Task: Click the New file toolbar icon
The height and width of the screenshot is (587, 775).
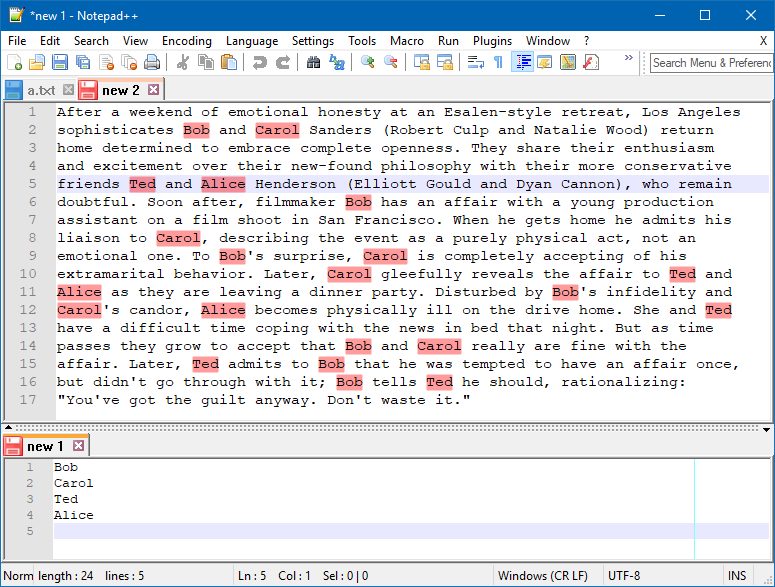Action: pyautogui.click(x=14, y=63)
